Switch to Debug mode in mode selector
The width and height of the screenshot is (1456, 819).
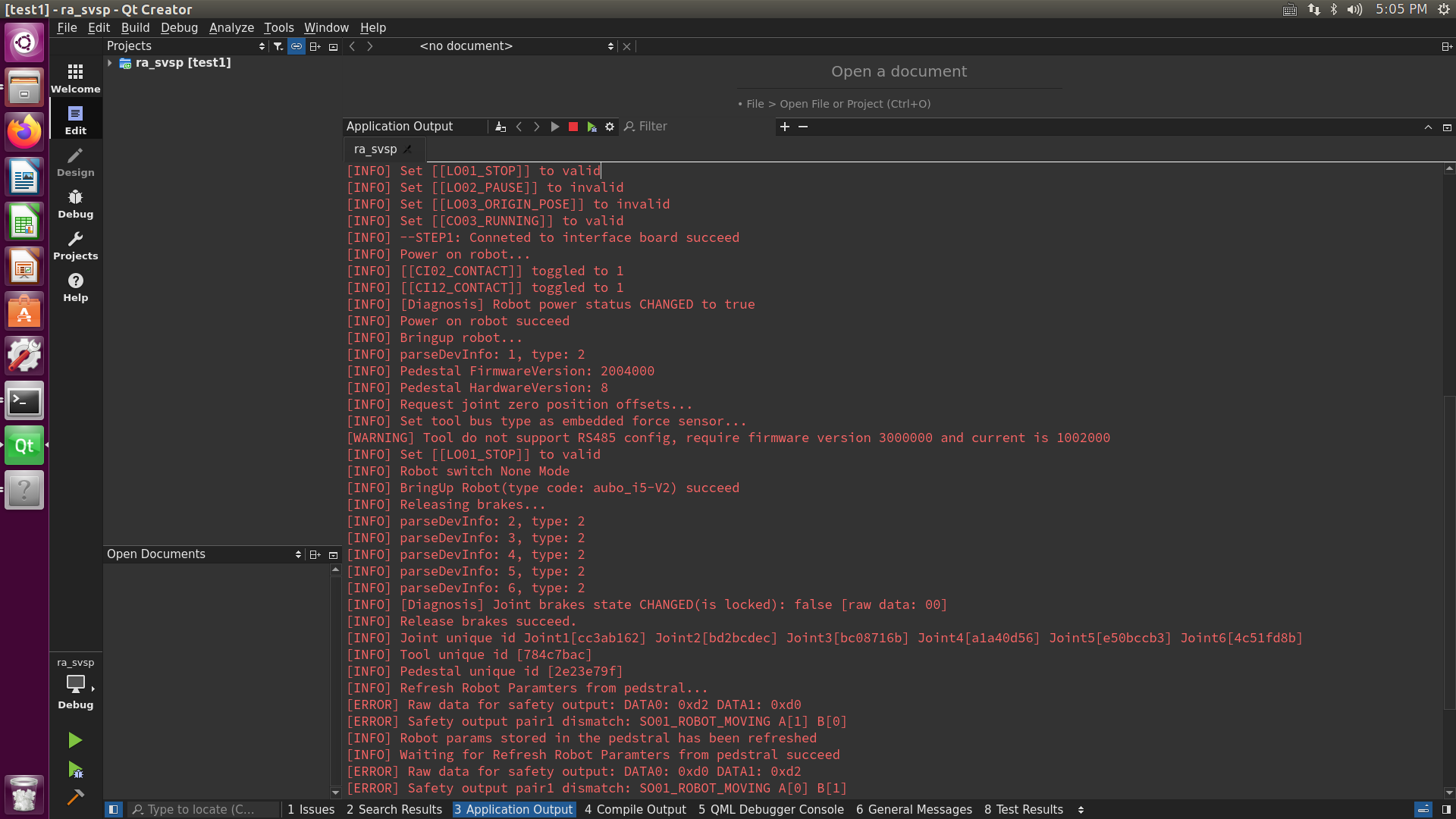[75, 203]
